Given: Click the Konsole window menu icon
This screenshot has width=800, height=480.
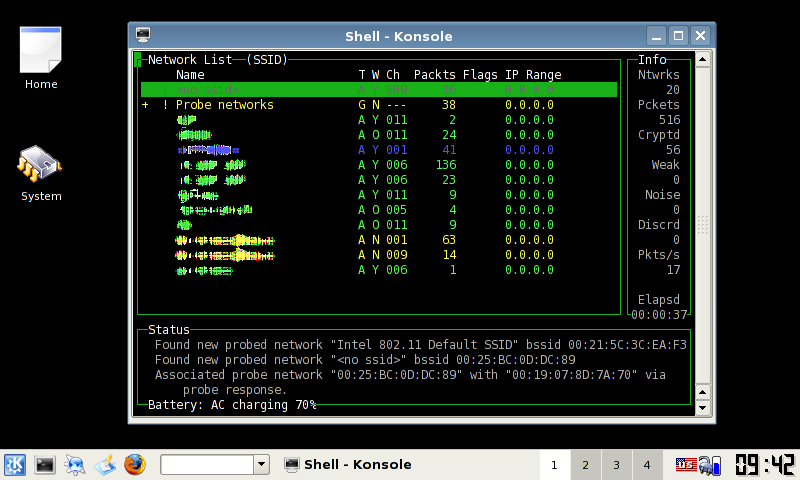Looking at the screenshot, I should 143,35.
